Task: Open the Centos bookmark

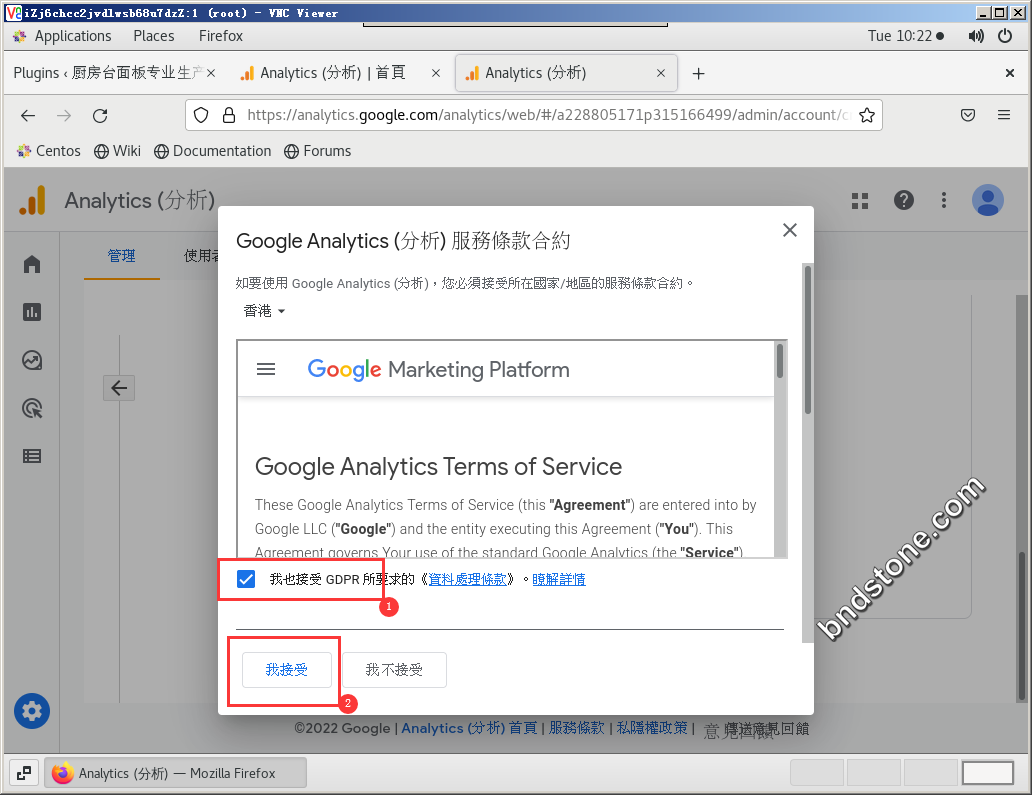Action: coord(49,151)
